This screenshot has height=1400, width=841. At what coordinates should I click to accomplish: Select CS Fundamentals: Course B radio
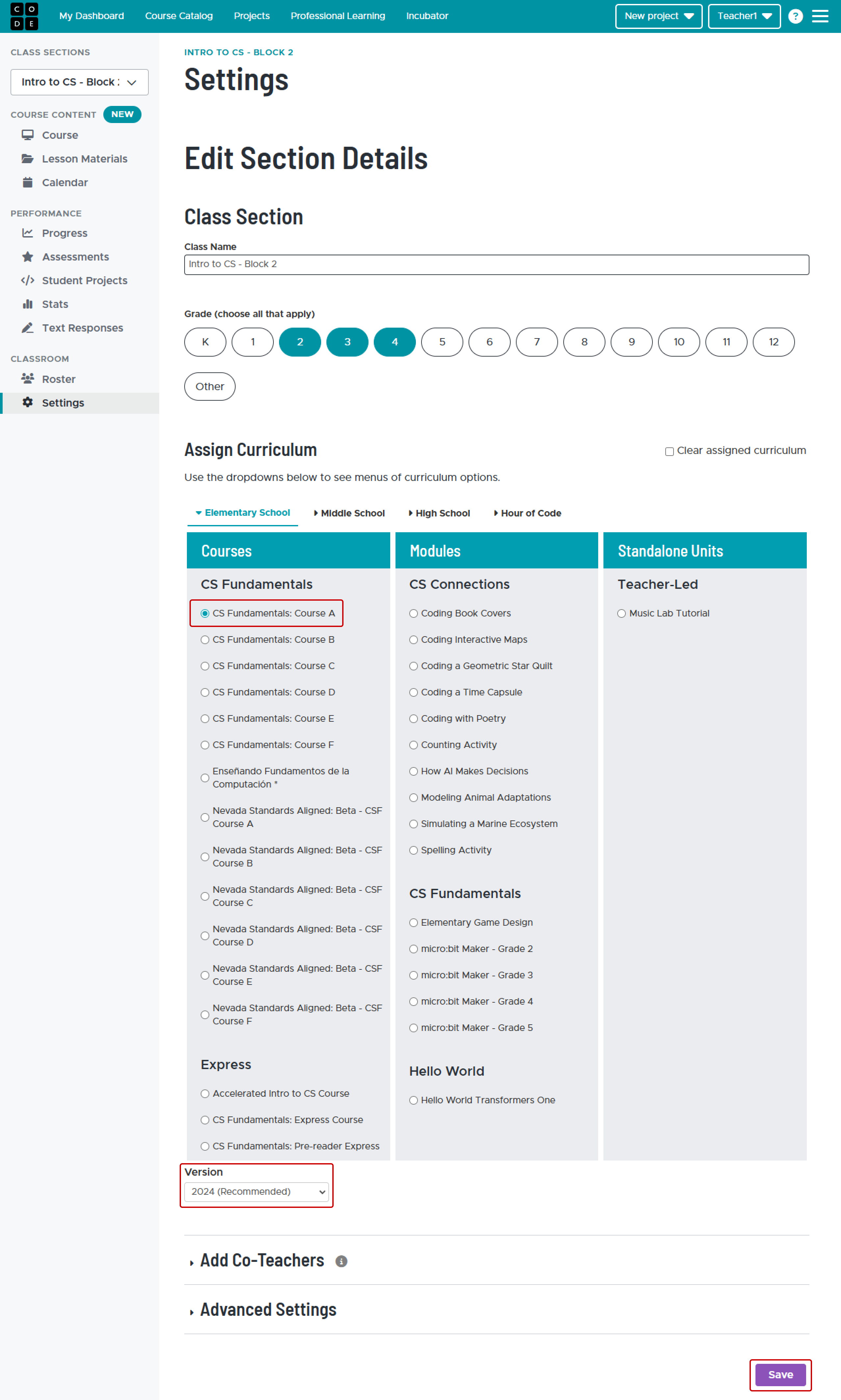(x=205, y=640)
